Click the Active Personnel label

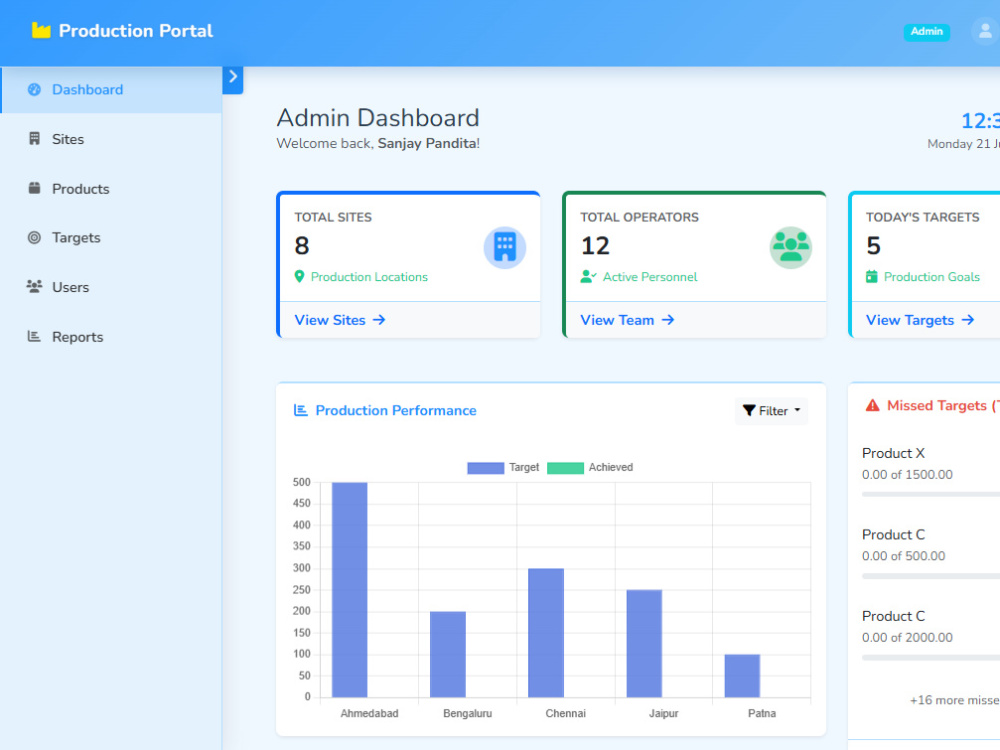[650, 277]
